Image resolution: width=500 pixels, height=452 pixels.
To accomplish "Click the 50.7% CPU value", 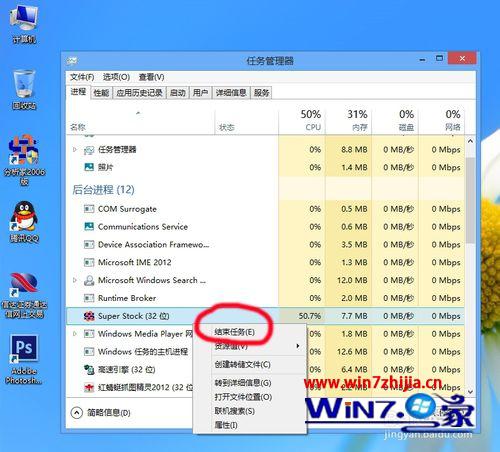I will tap(309, 316).
